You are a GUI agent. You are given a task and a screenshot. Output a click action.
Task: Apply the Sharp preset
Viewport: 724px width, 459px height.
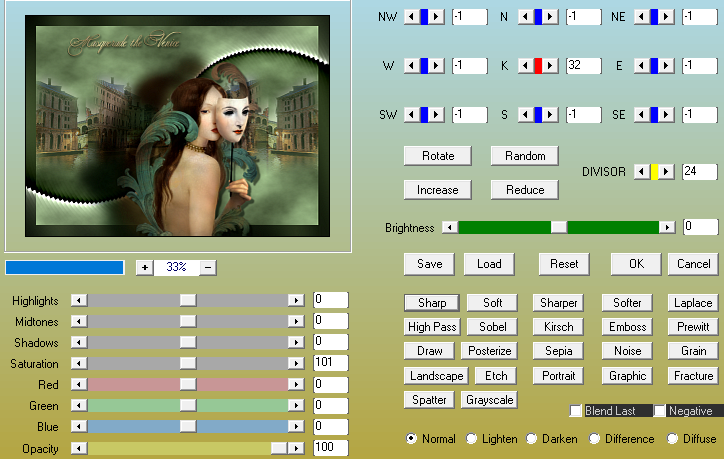coord(432,303)
